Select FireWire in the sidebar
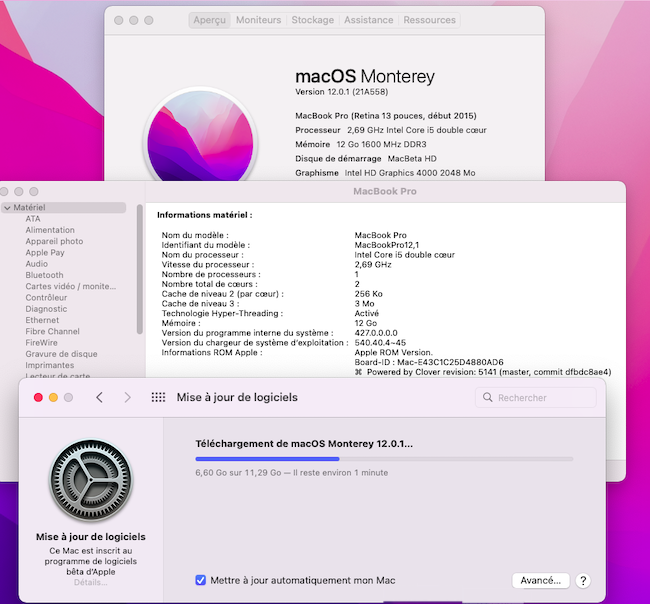 click(x=41, y=343)
